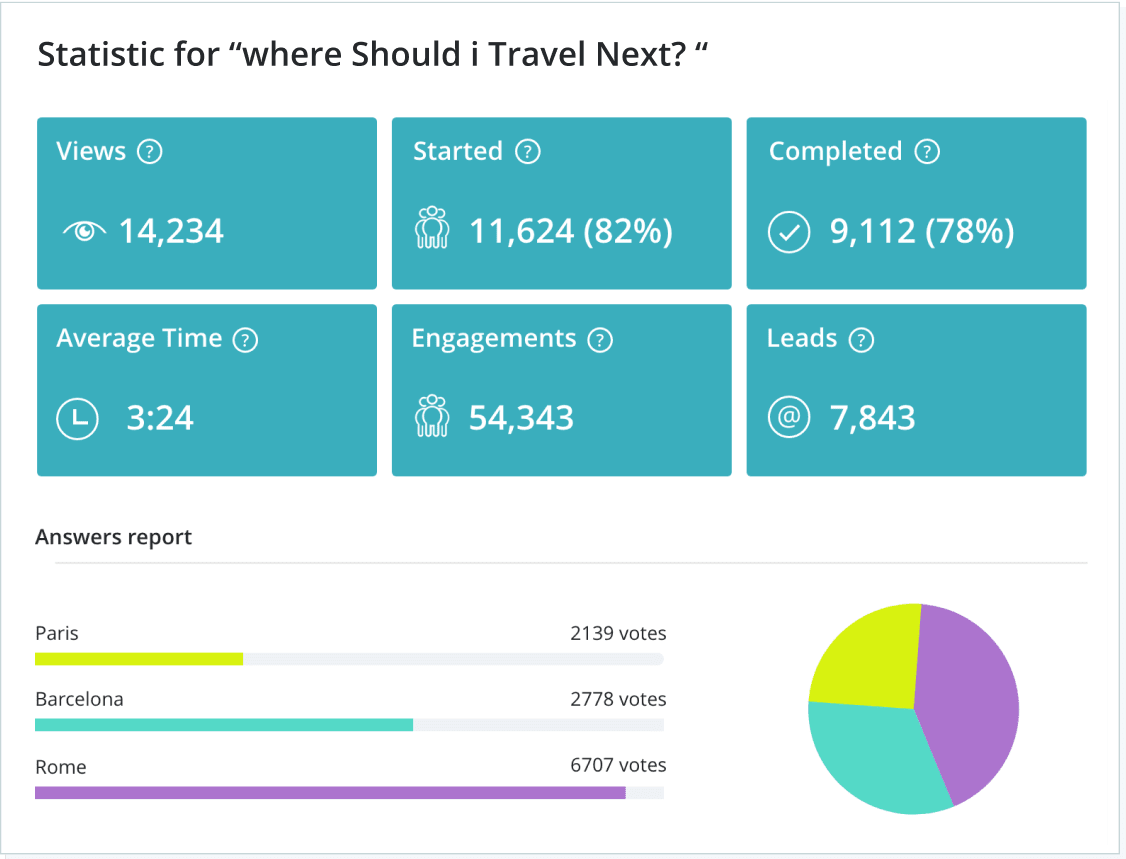Click the checkmark icon in Completed card
The height and width of the screenshot is (859, 1126).
tap(788, 232)
